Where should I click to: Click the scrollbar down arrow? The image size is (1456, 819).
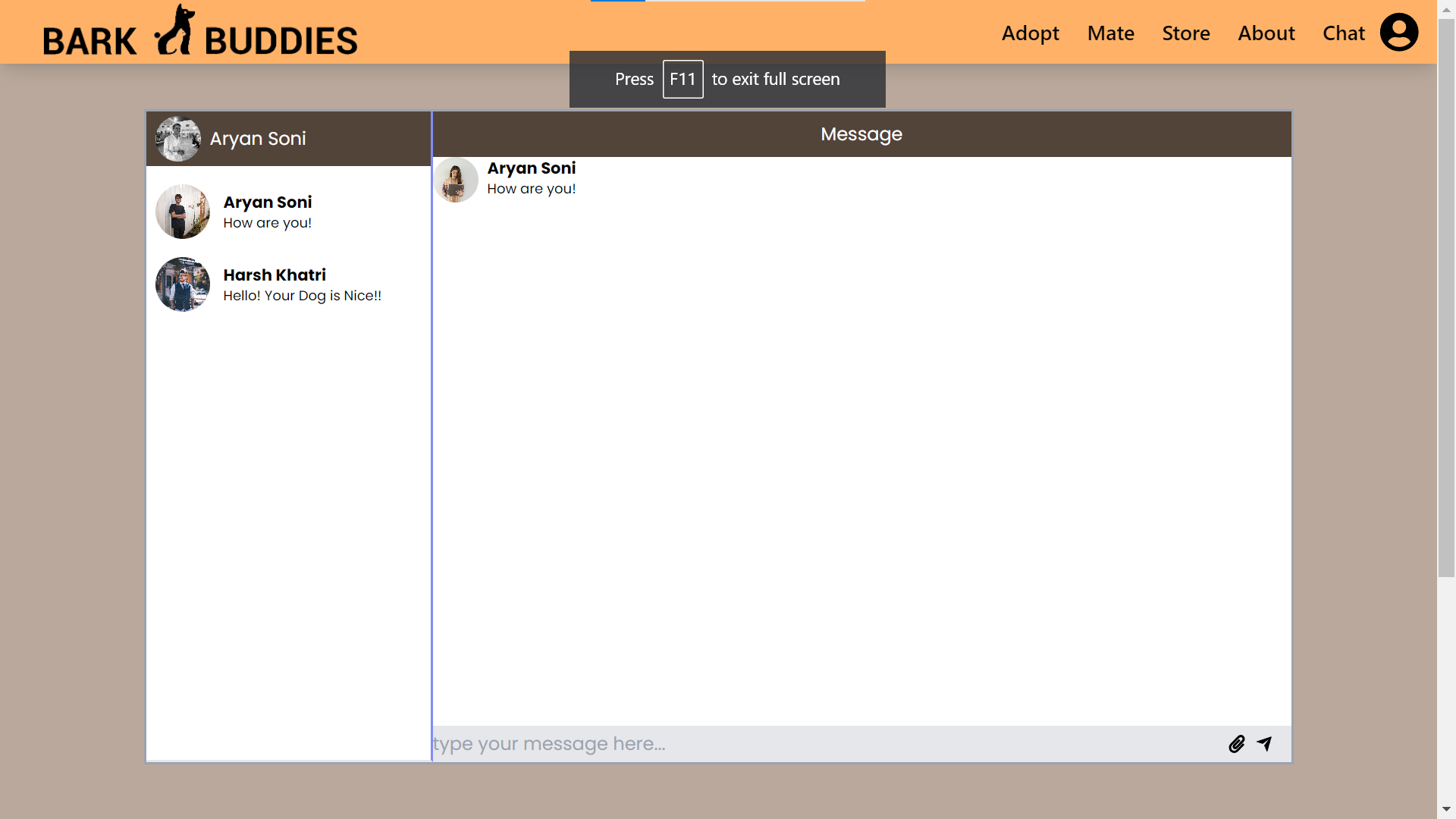[x=1446, y=809]
